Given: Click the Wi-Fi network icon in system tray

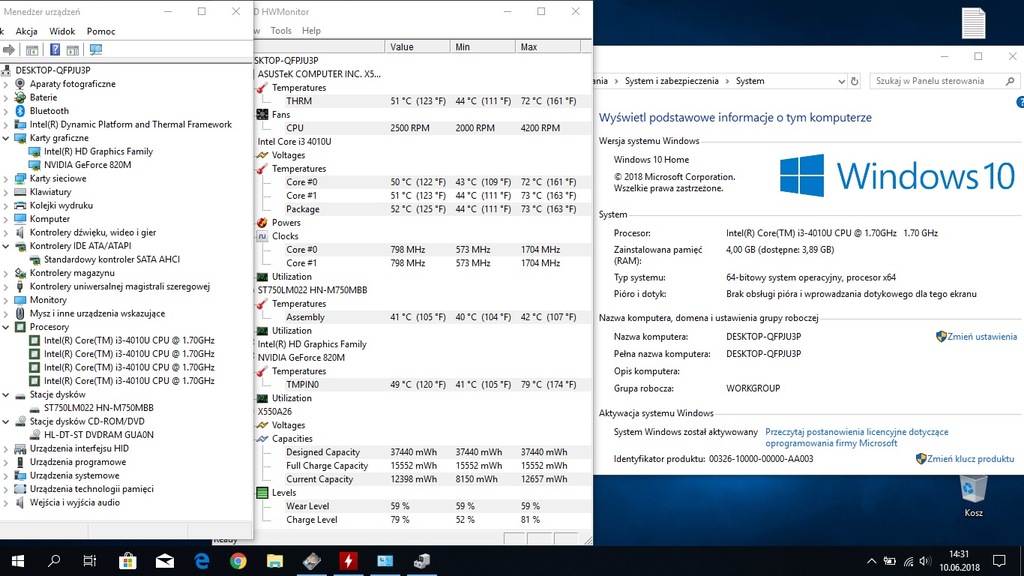Looking at the screenshot, I should (908, 561).
